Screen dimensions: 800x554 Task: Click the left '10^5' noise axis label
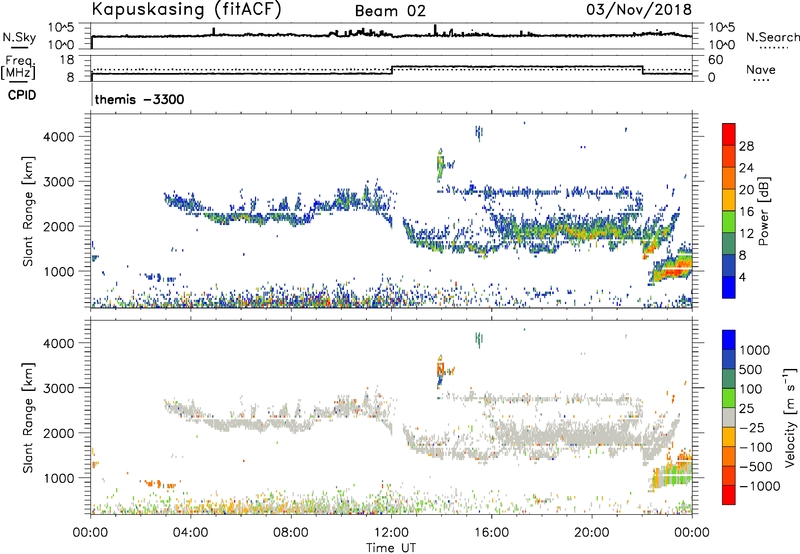[x=61, y=28]
